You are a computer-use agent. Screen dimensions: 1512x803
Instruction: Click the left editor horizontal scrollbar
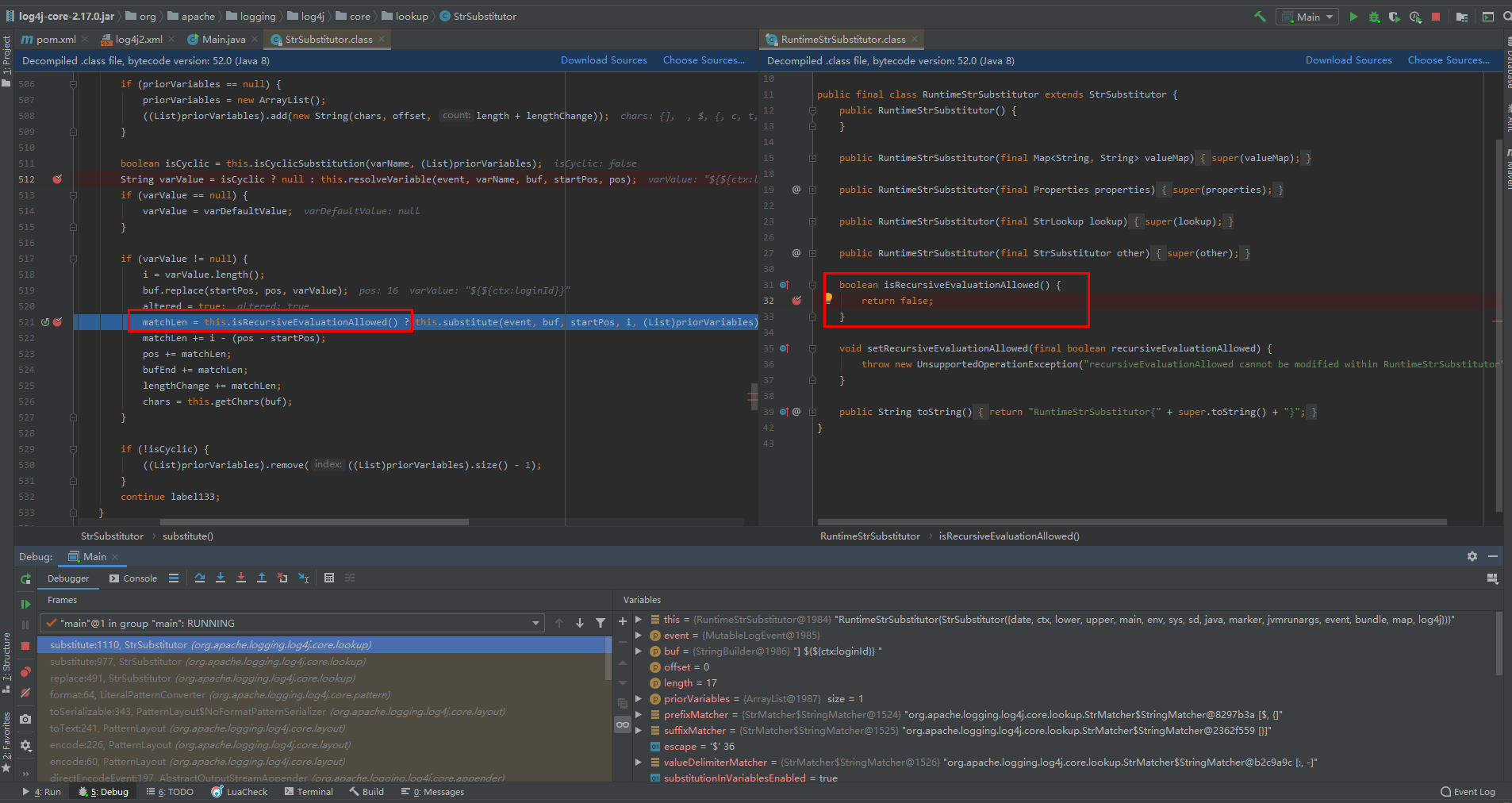click(314, 522)
